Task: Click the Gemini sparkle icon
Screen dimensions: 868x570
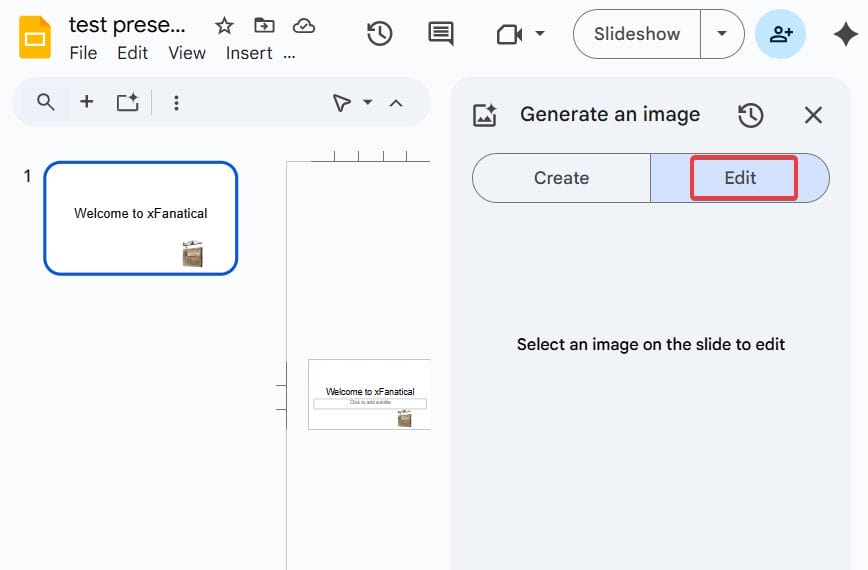Action: pos(844,34)
